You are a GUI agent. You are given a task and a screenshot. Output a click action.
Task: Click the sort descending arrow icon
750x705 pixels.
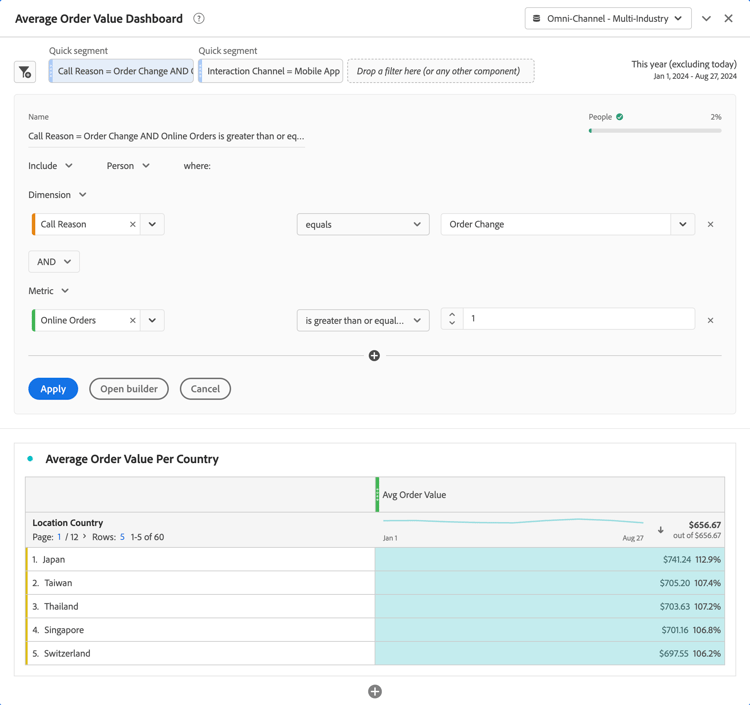coord(661,530)
